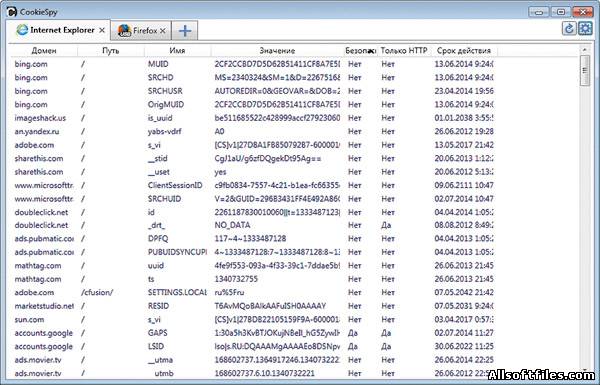Click the /cfusion/ path cell
The image size is (600, 385).
tap(97, 292)
